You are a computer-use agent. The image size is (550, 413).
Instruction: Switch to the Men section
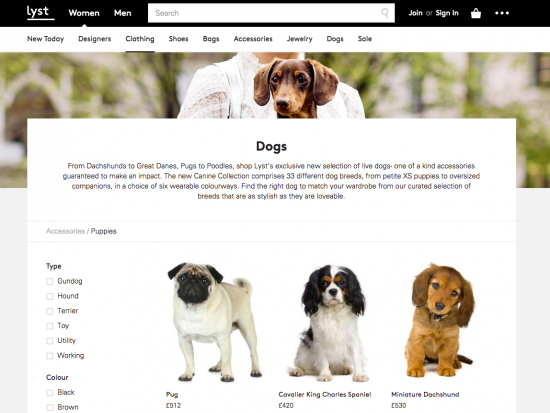122,13
